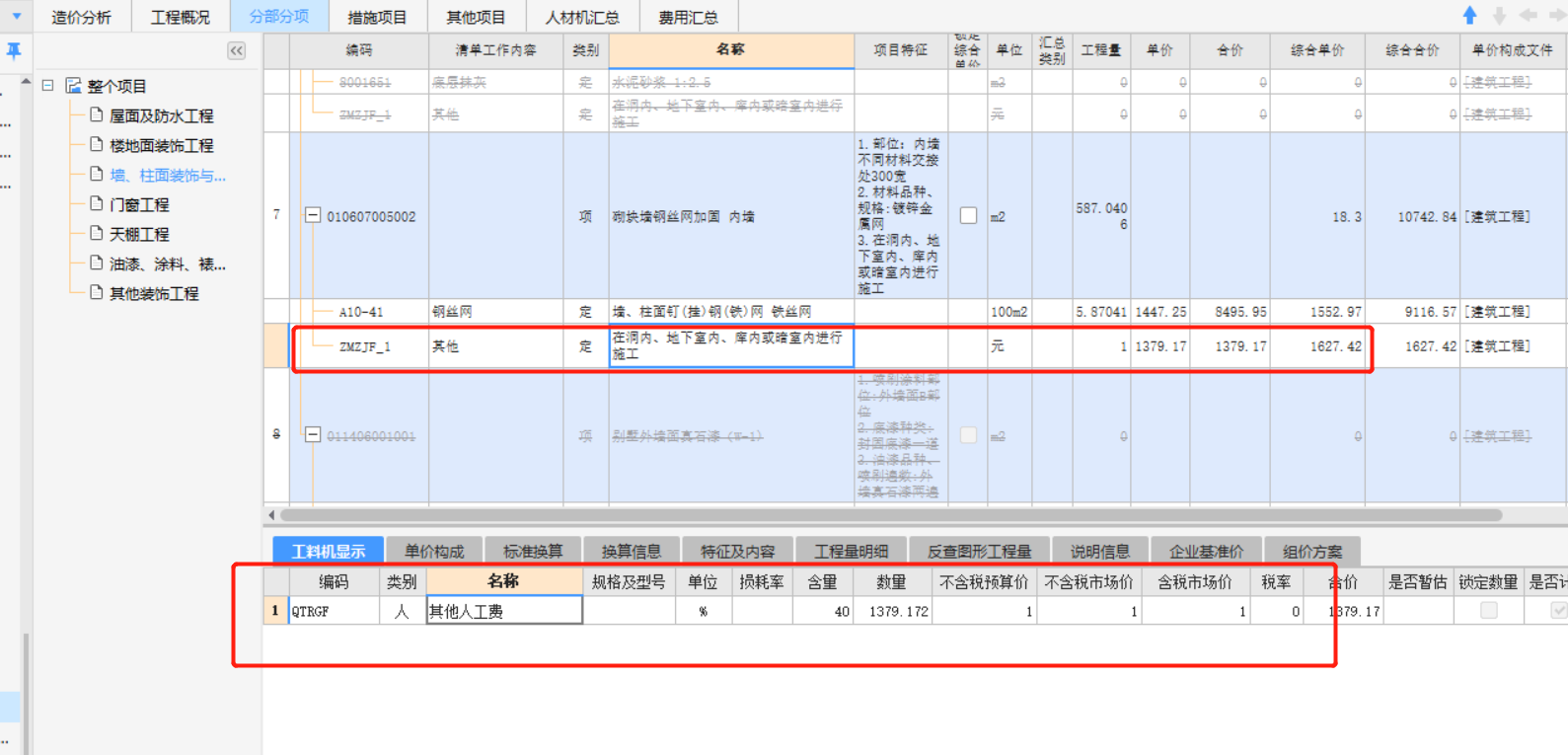Image resolution: width=1568 pixels, height=755 pixels.
Task: Collapse the project tree panel with « button
Action: pos(237,50)
